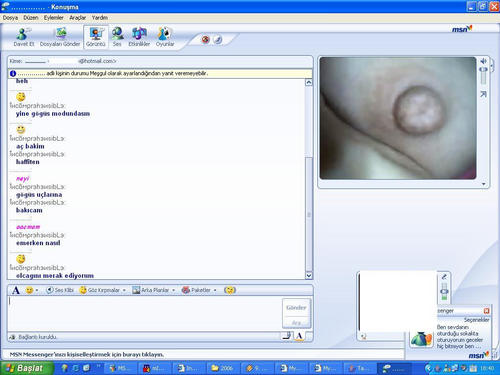Mute the webcam speaker icon
This screenshot has width=500, height=375.
coord(483,61)
